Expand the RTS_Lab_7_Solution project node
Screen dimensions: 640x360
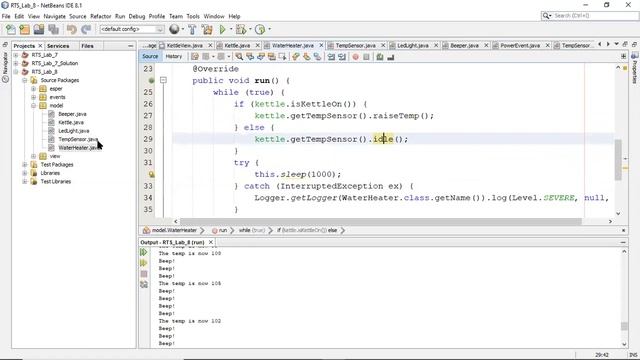pos(16,63)
